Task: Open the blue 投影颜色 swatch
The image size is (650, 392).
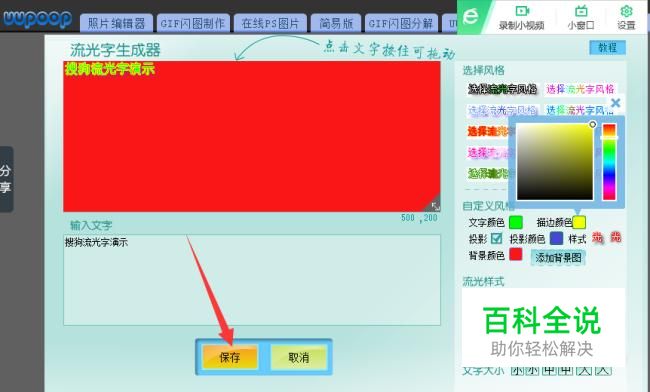Action: (556, 238)
